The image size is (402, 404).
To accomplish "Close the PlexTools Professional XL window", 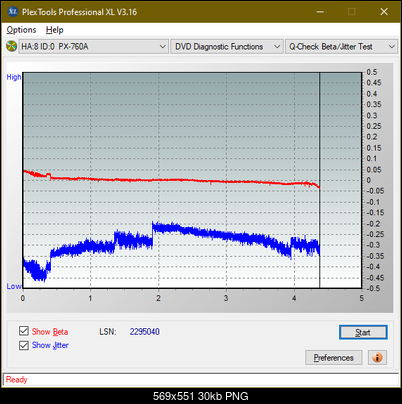I will 384,12.
